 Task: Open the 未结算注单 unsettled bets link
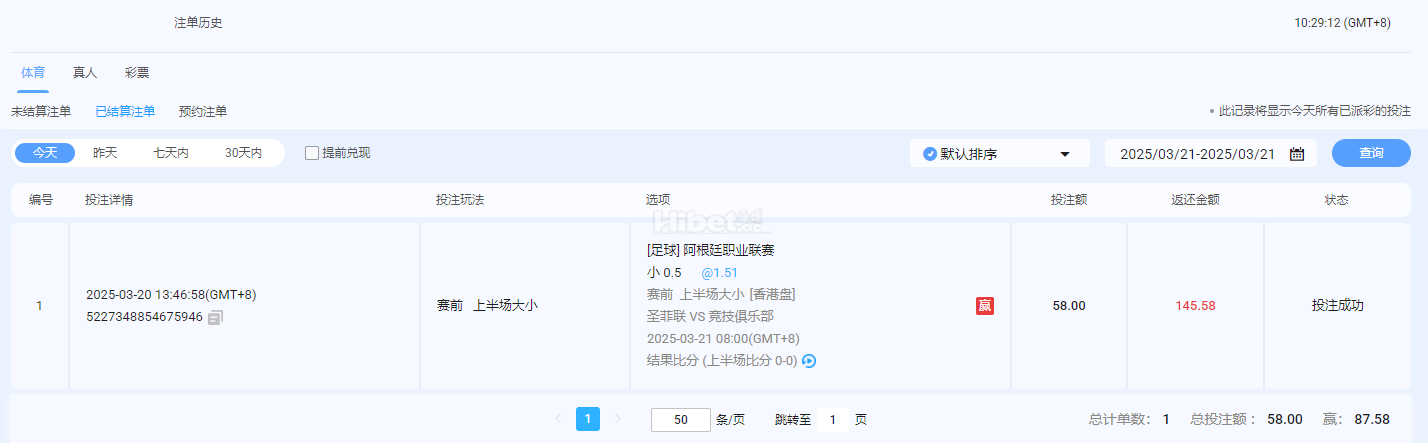(41, 112)
